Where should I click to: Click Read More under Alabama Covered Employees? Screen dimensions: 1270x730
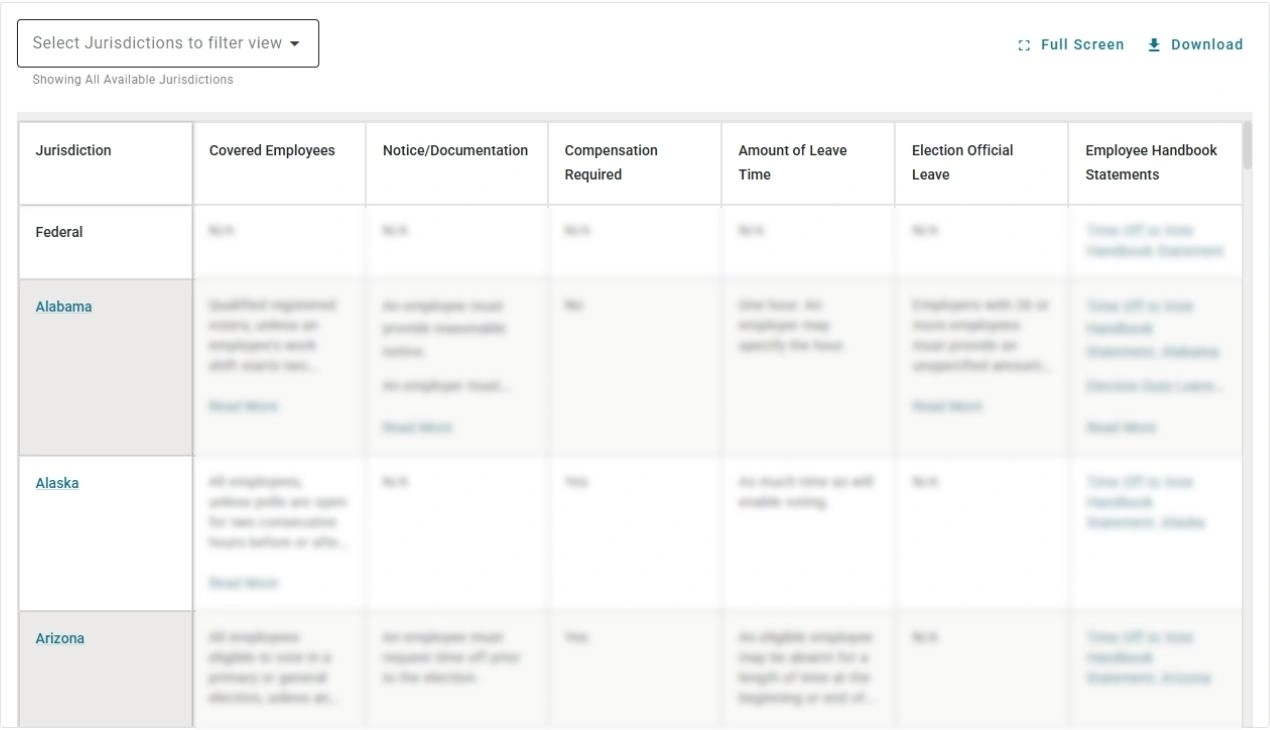click(x=245, y=407)
